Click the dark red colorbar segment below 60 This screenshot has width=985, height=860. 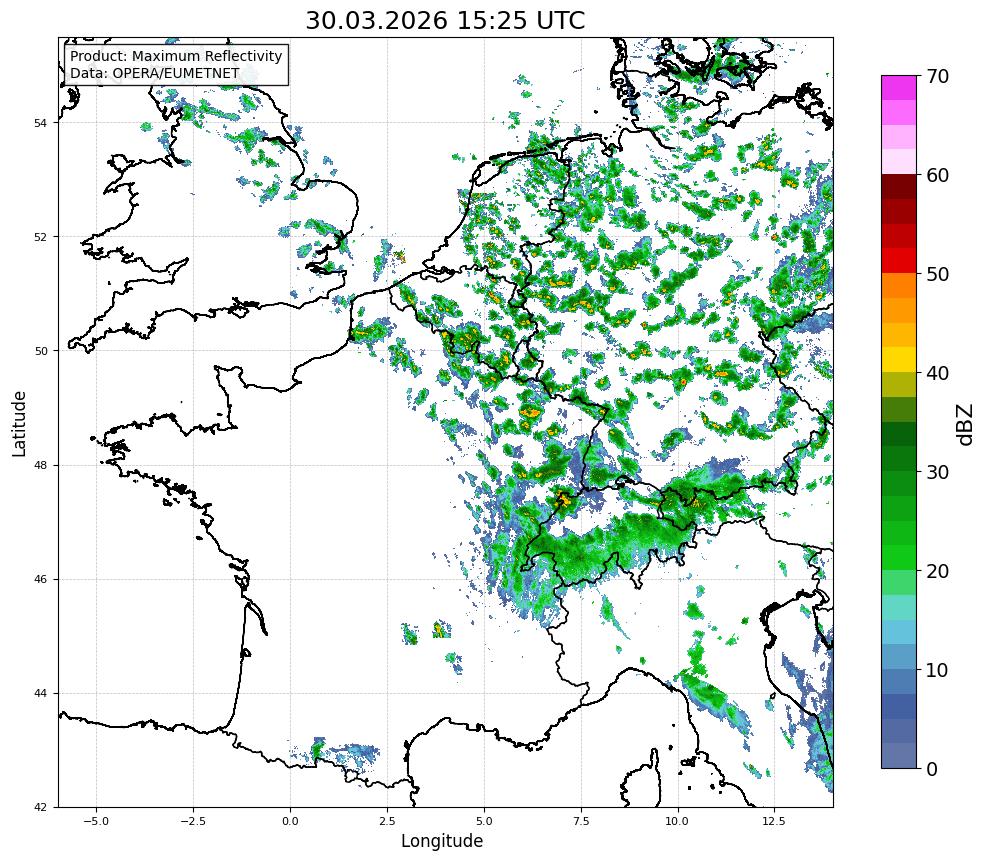coord(899,187)
